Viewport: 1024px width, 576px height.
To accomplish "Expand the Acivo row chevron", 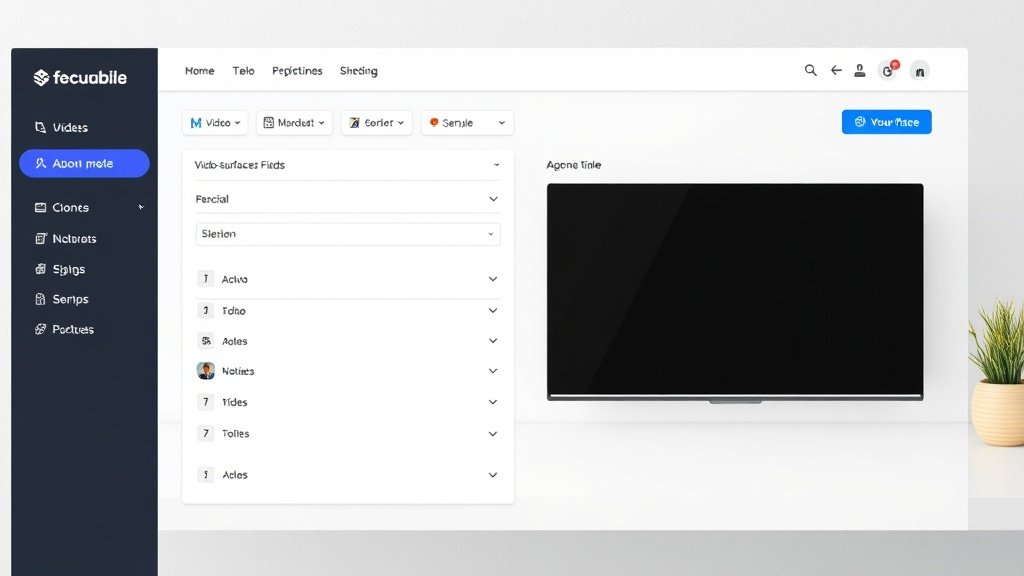I will (x=493, y=279).
